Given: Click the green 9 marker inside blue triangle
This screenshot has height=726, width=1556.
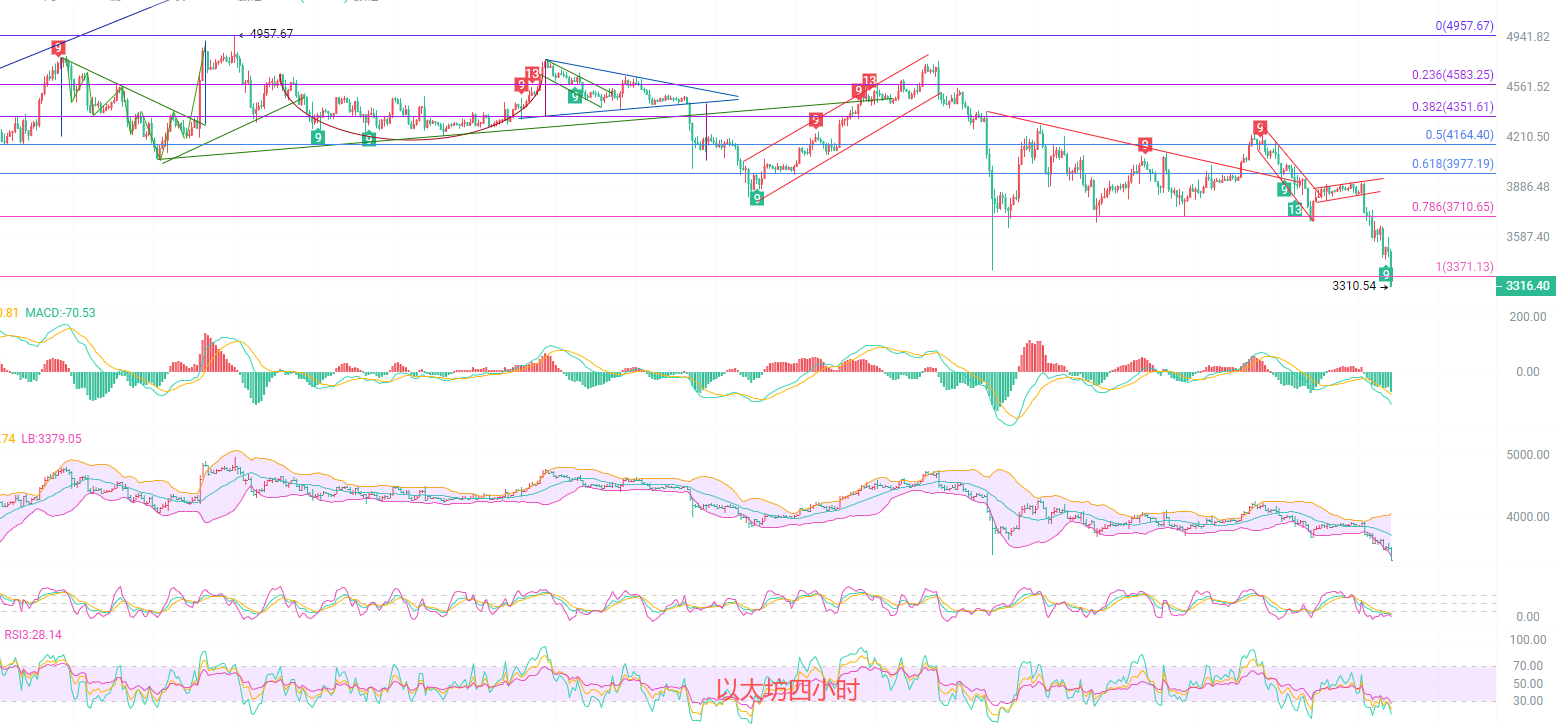Looking at the screenshot, I should tap(575, 96).
